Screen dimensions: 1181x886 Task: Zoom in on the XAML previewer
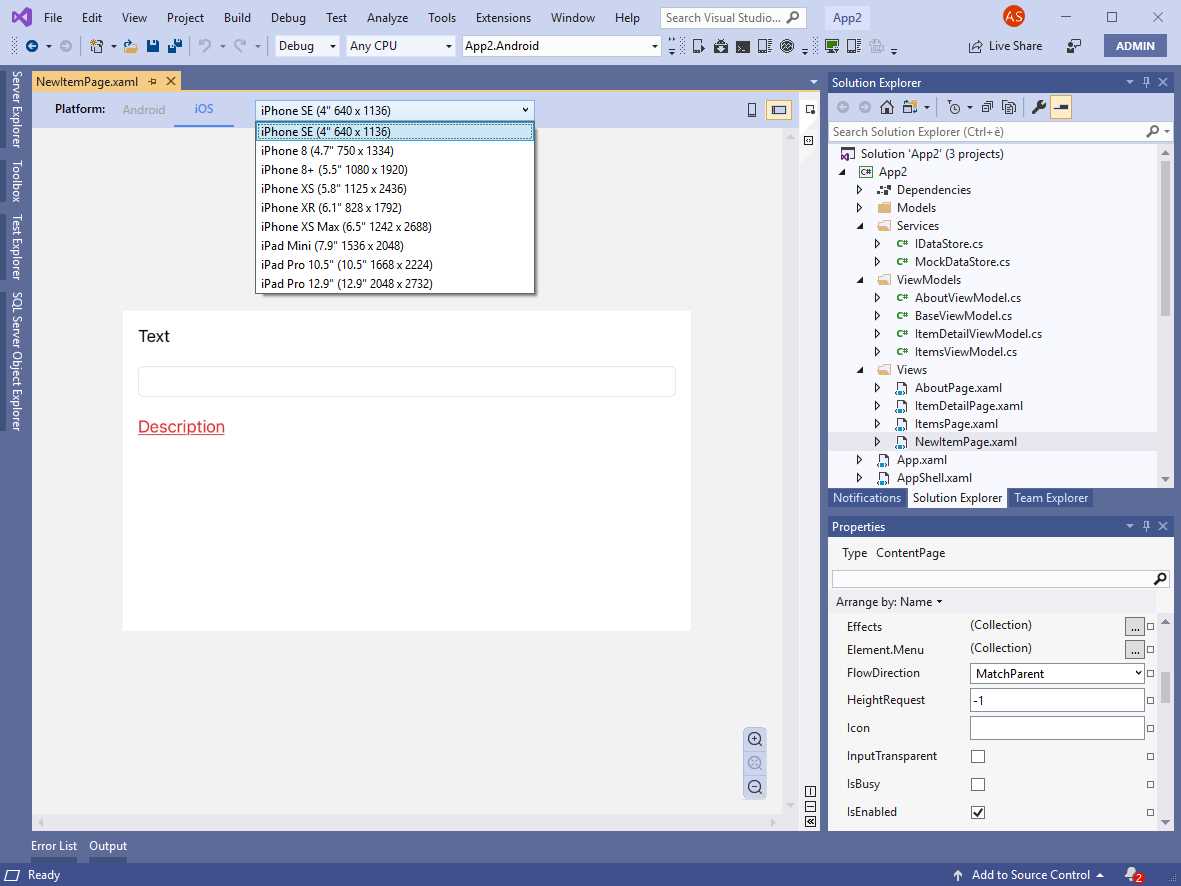(x=755, y=739)
